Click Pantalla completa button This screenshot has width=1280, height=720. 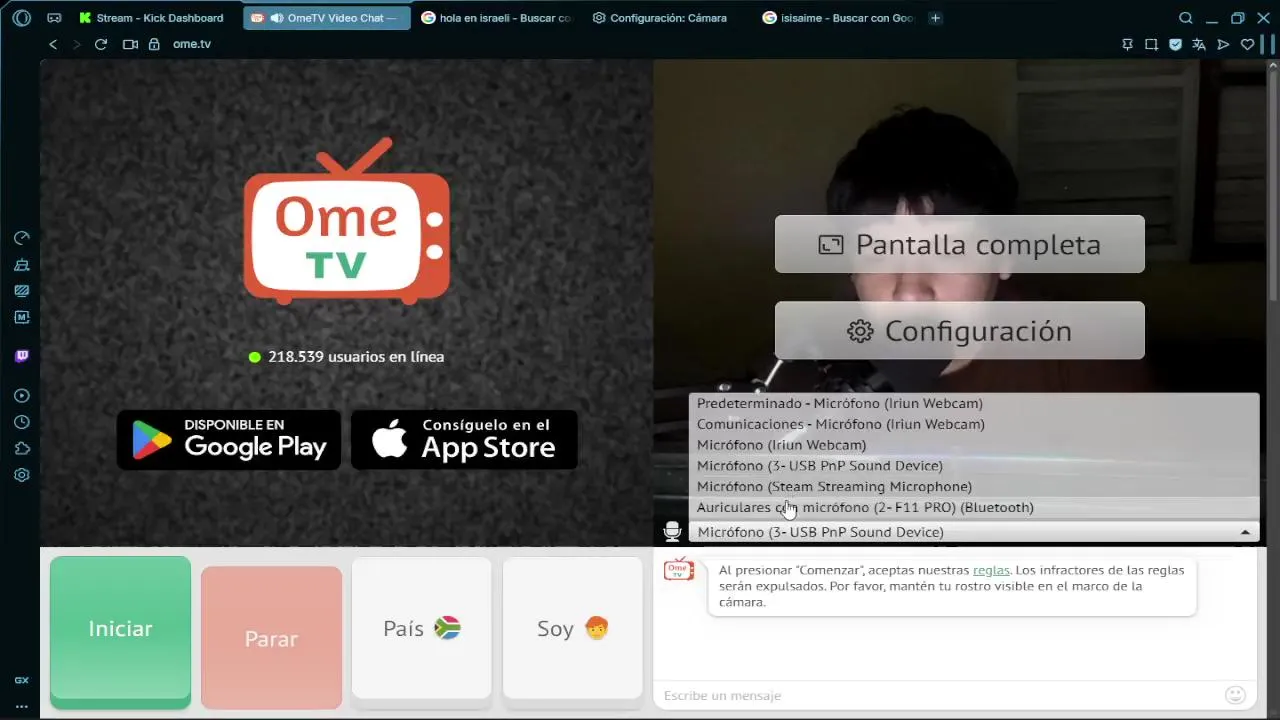(960, 244)
